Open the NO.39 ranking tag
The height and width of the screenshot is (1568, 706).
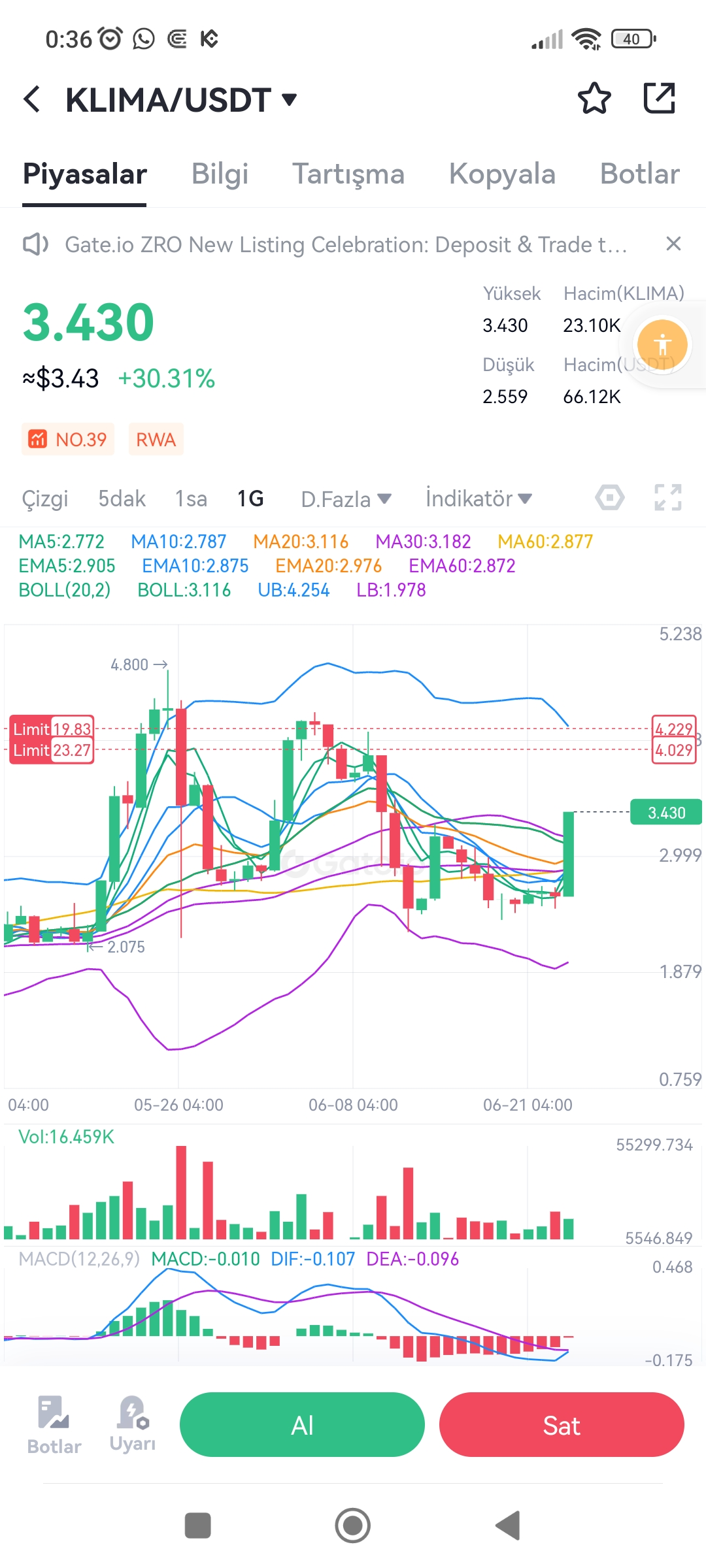coord(68,439)
